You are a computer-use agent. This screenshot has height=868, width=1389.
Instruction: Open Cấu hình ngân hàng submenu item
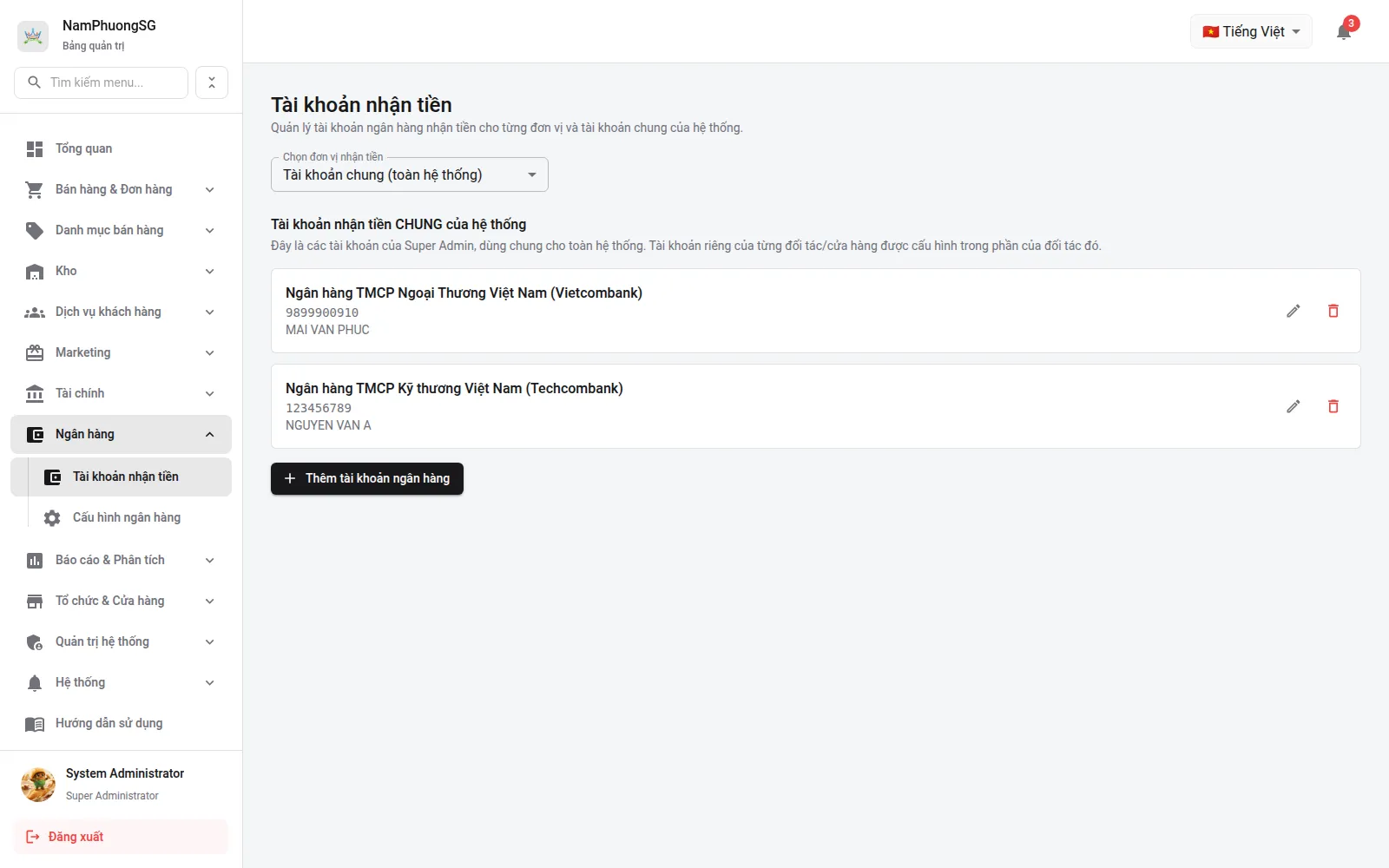coord(130,517)
